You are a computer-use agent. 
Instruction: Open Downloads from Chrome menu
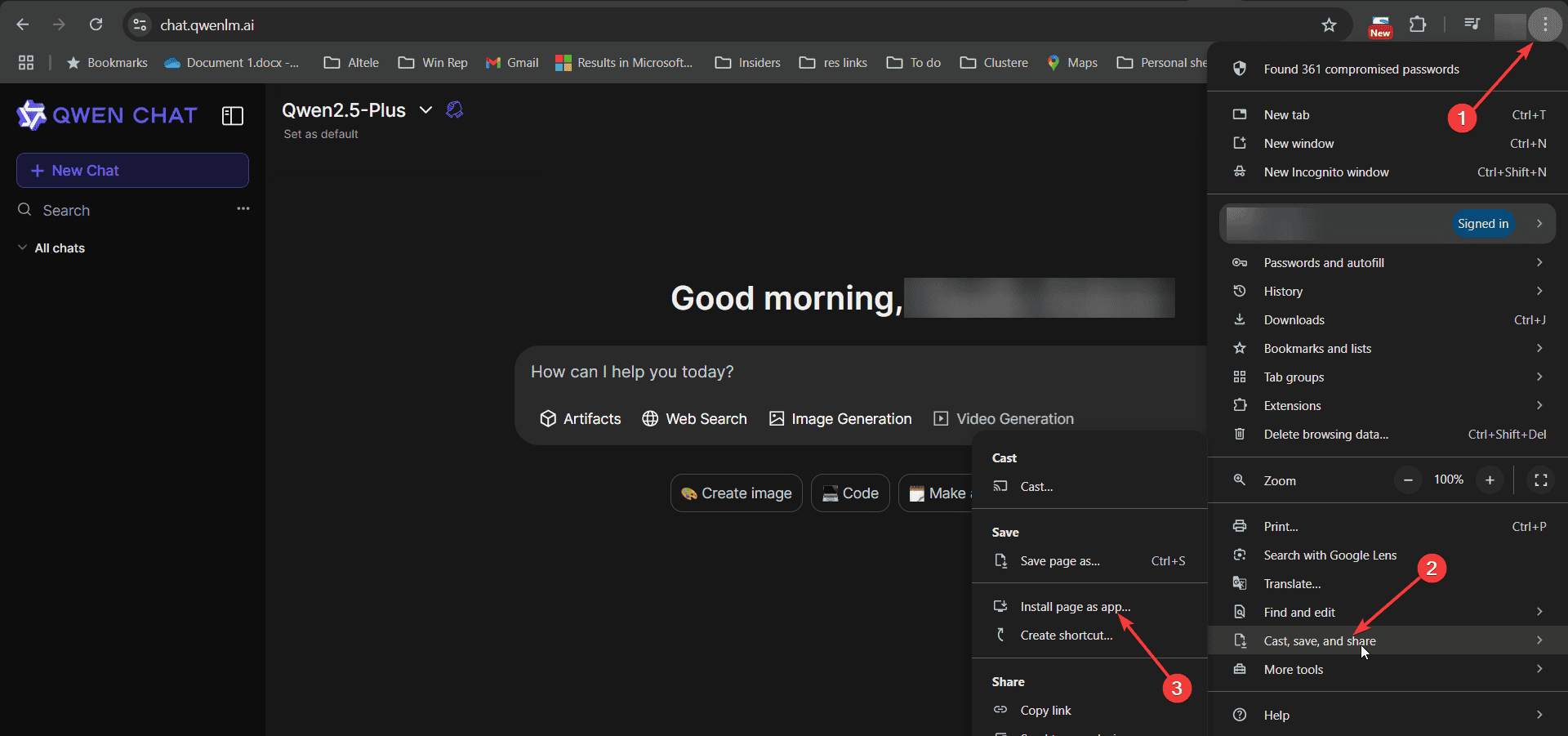click(1388, 319)
